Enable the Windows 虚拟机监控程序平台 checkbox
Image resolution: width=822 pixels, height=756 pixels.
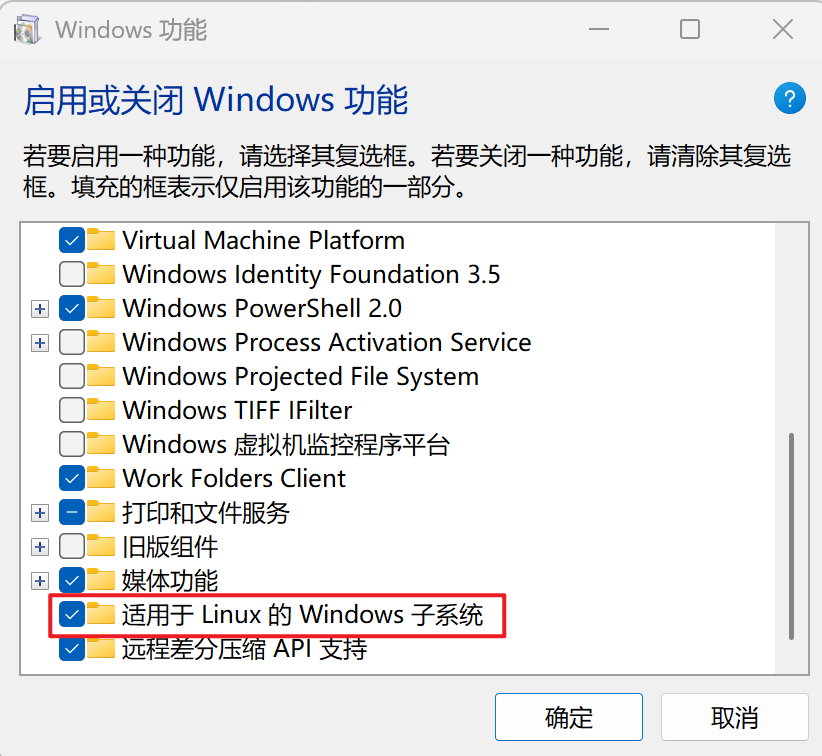[72, 444]
